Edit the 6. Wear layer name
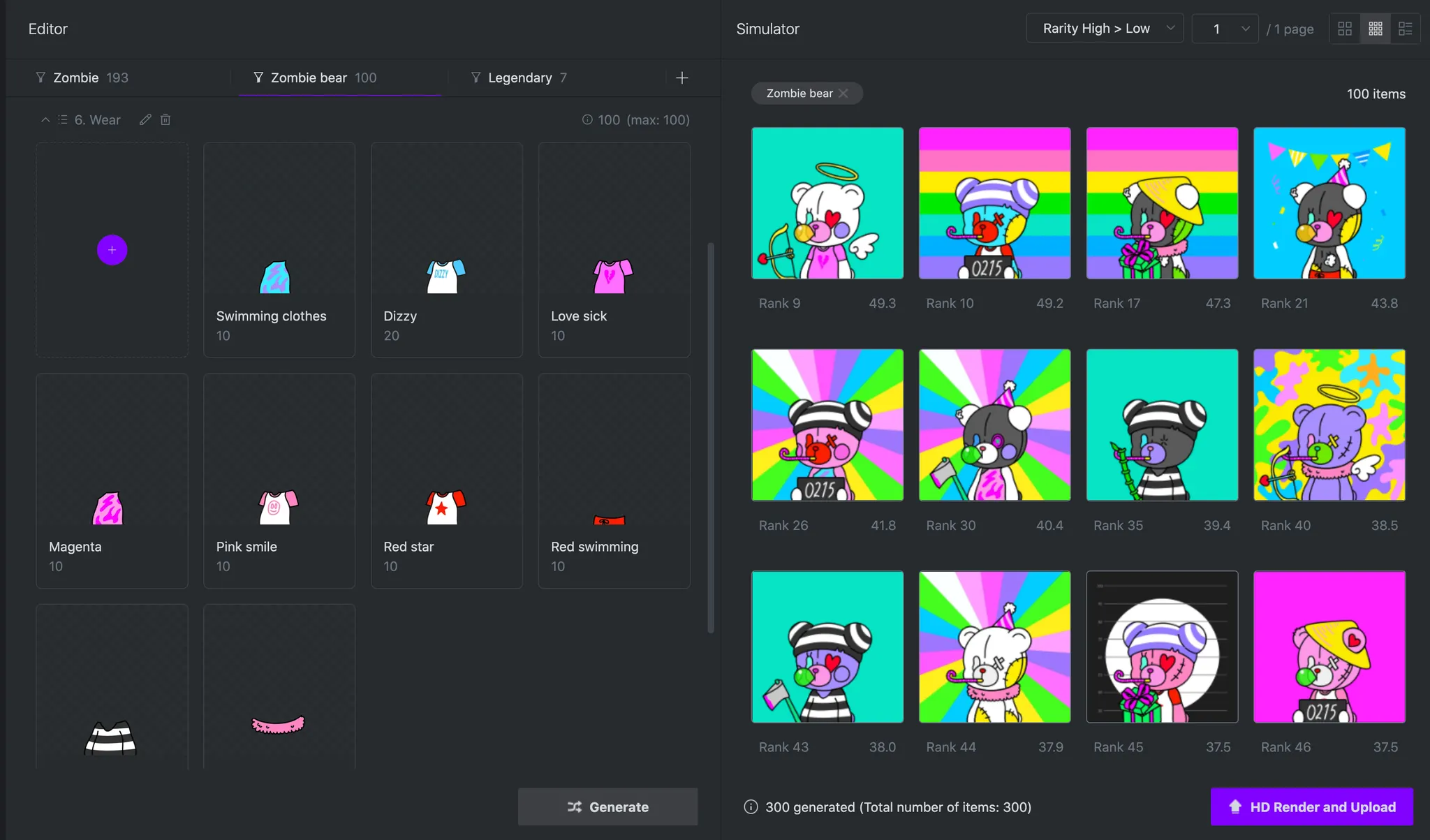Screen dimensions: 1430x840 [x=145, y=119]
